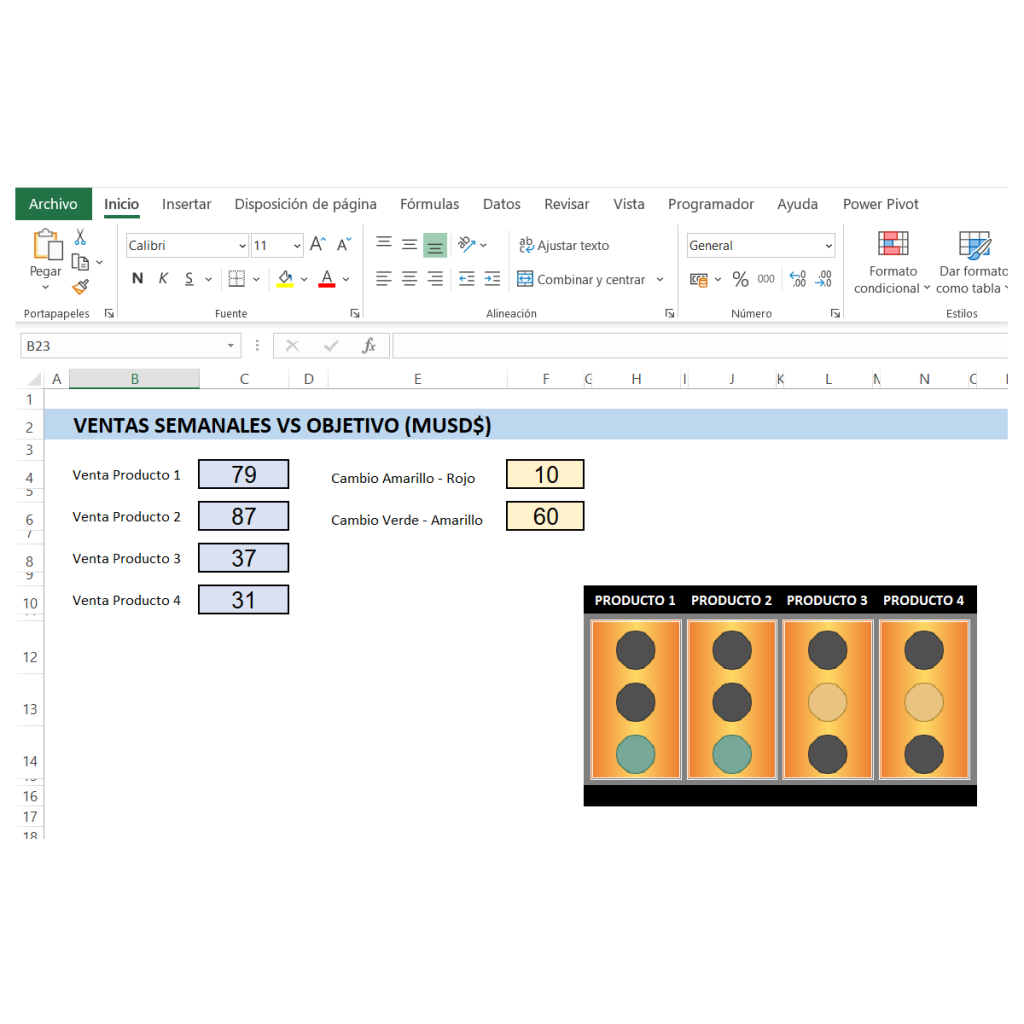Switch to the Fórmulas ribbon tab
This screenshot has width=1024, height=1024.
tap(429, 204)
